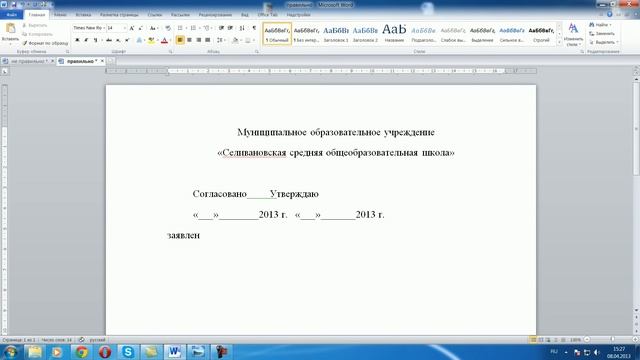This screenshot has width=640, height=360.
Task: Click the Clear Formatting icon
Action: (168, 28)
